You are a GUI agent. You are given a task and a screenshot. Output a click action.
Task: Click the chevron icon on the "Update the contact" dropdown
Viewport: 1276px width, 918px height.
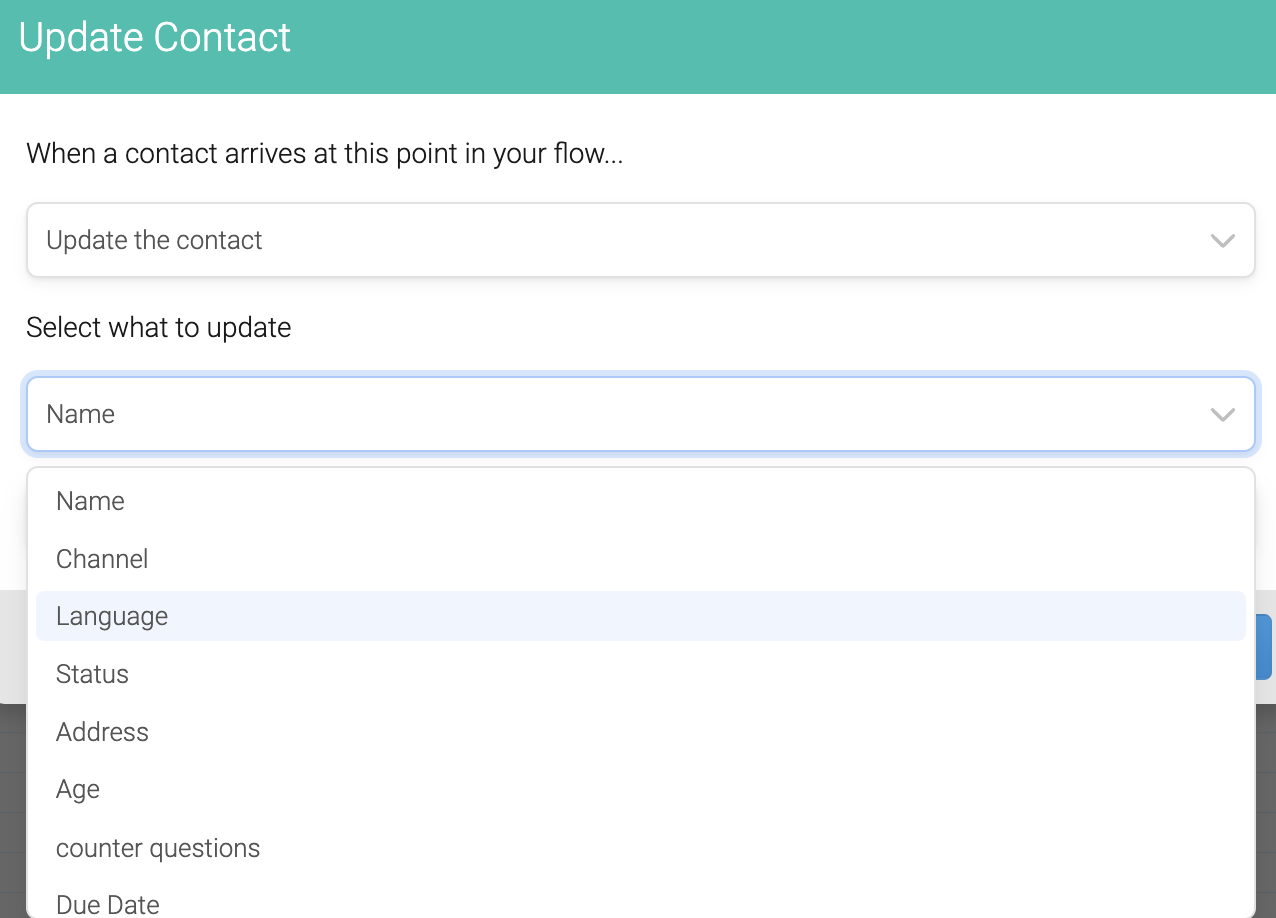pos(1221,240)
